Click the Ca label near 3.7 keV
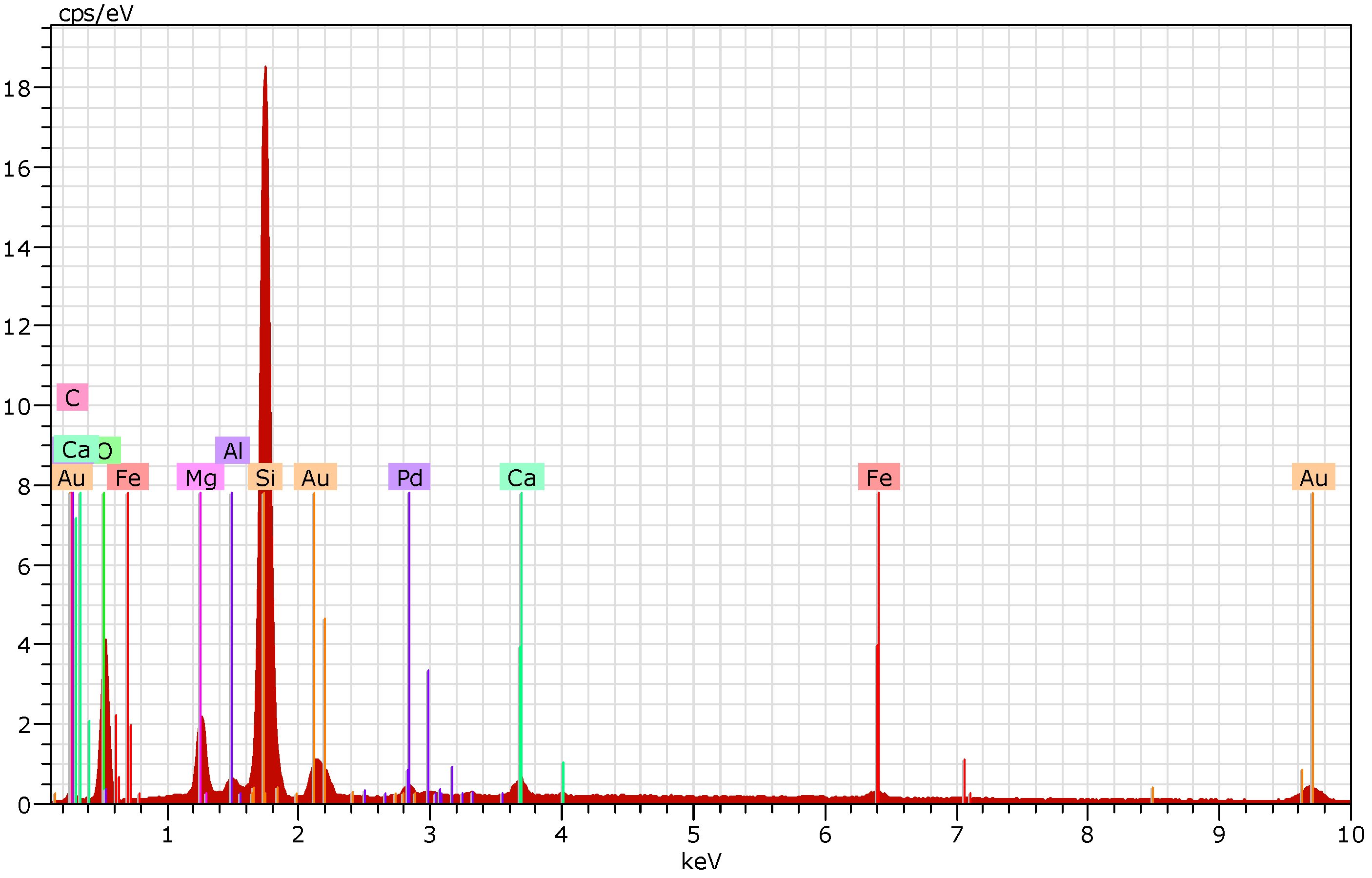Image resolution: width=1372 pixels, height=878 pixels. (521, 477)
